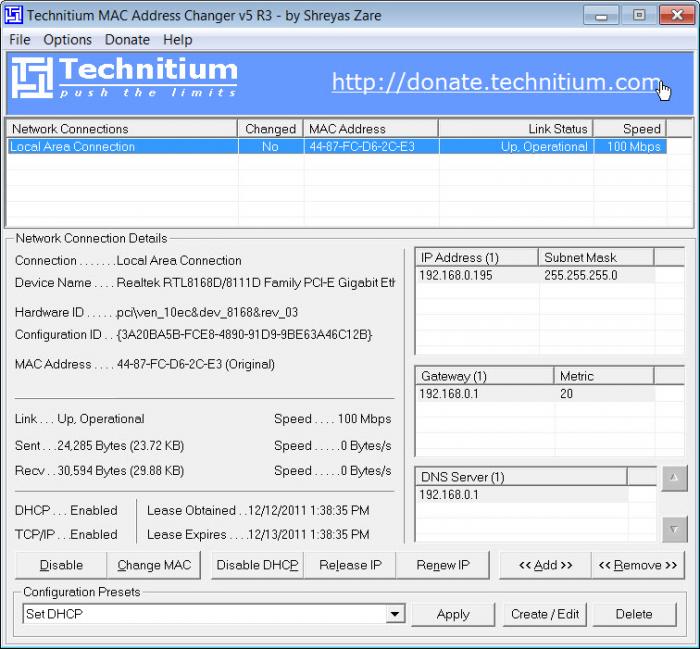
Task: Open the Donate menu
Action: click(x=127, y=40)
